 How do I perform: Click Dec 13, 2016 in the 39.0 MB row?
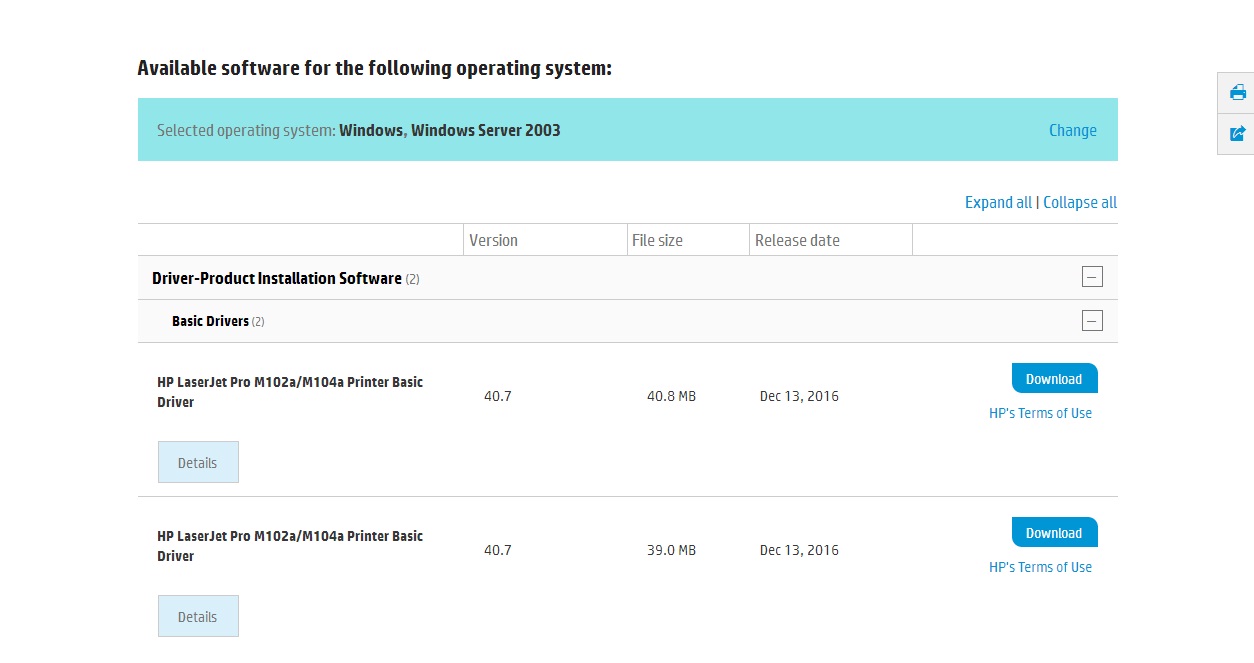pos(799,550)
